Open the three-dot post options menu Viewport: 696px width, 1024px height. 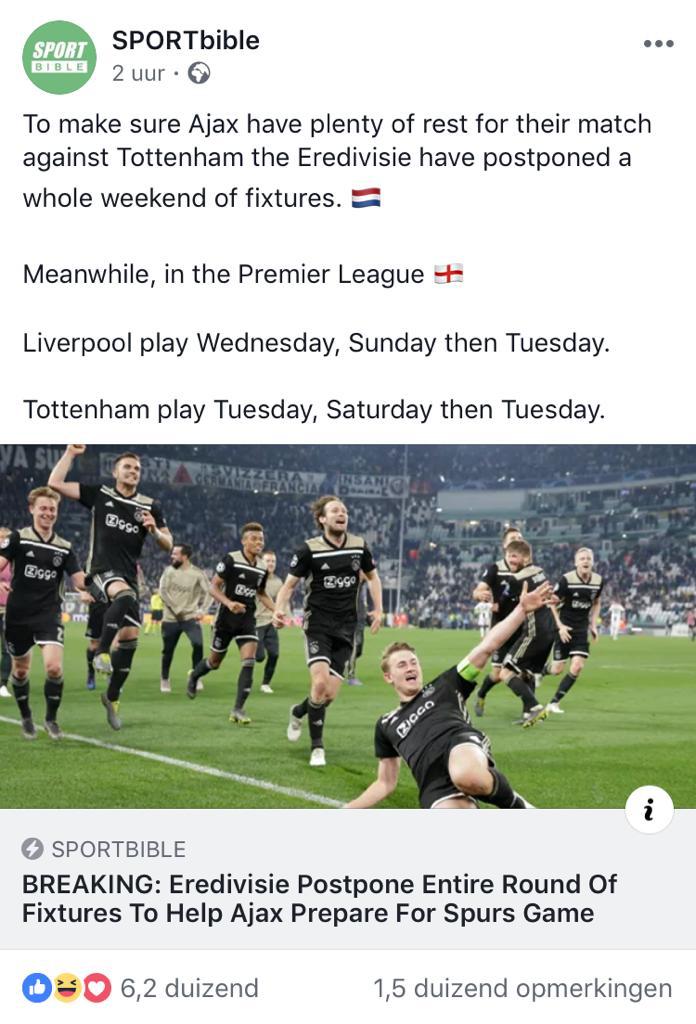[x=658, y=44]
